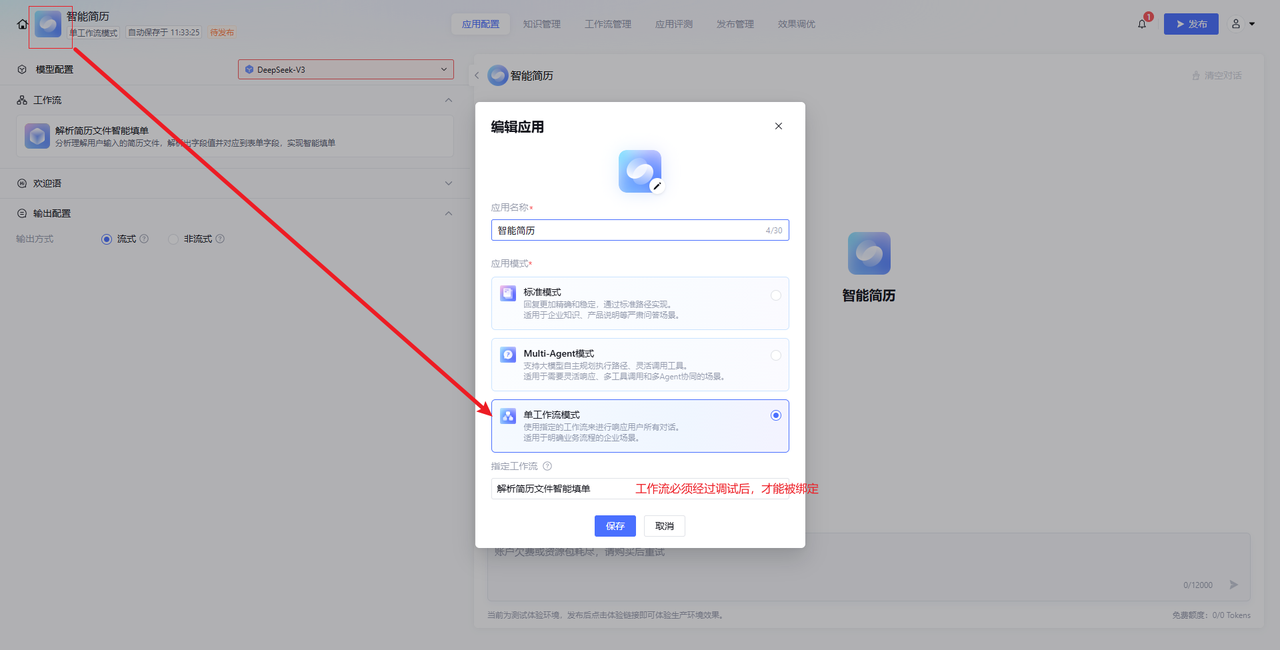Click the 智能简历 app icon in header
This screenshot has width=1280, height=650.
coord(48,24)
